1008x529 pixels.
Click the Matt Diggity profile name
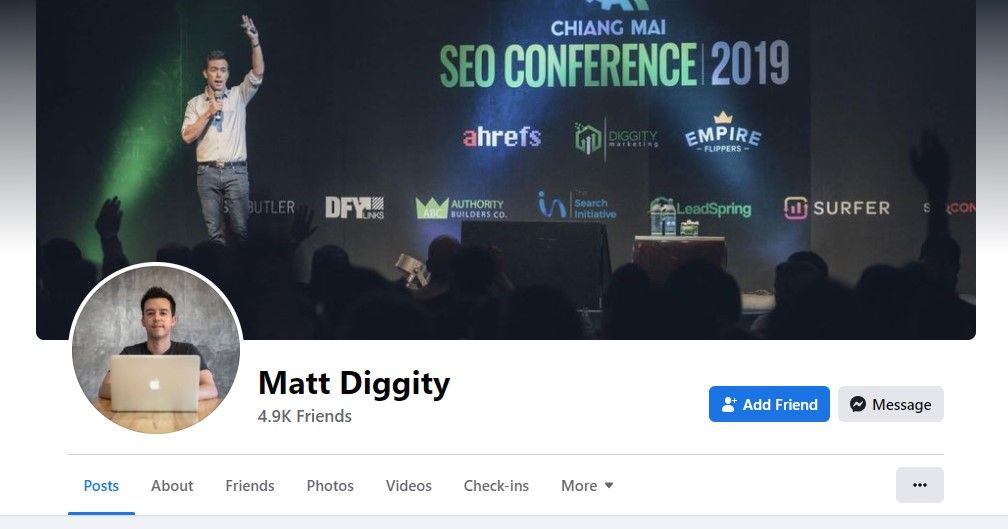(x=354, y=383)
